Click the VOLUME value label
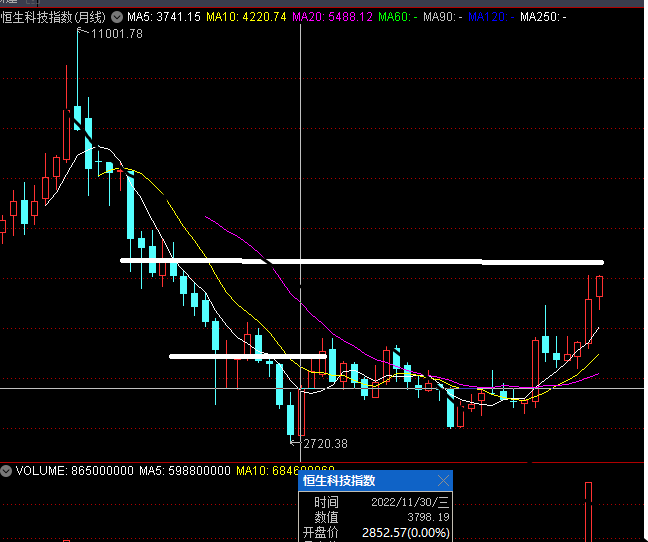 coord(72,470)
